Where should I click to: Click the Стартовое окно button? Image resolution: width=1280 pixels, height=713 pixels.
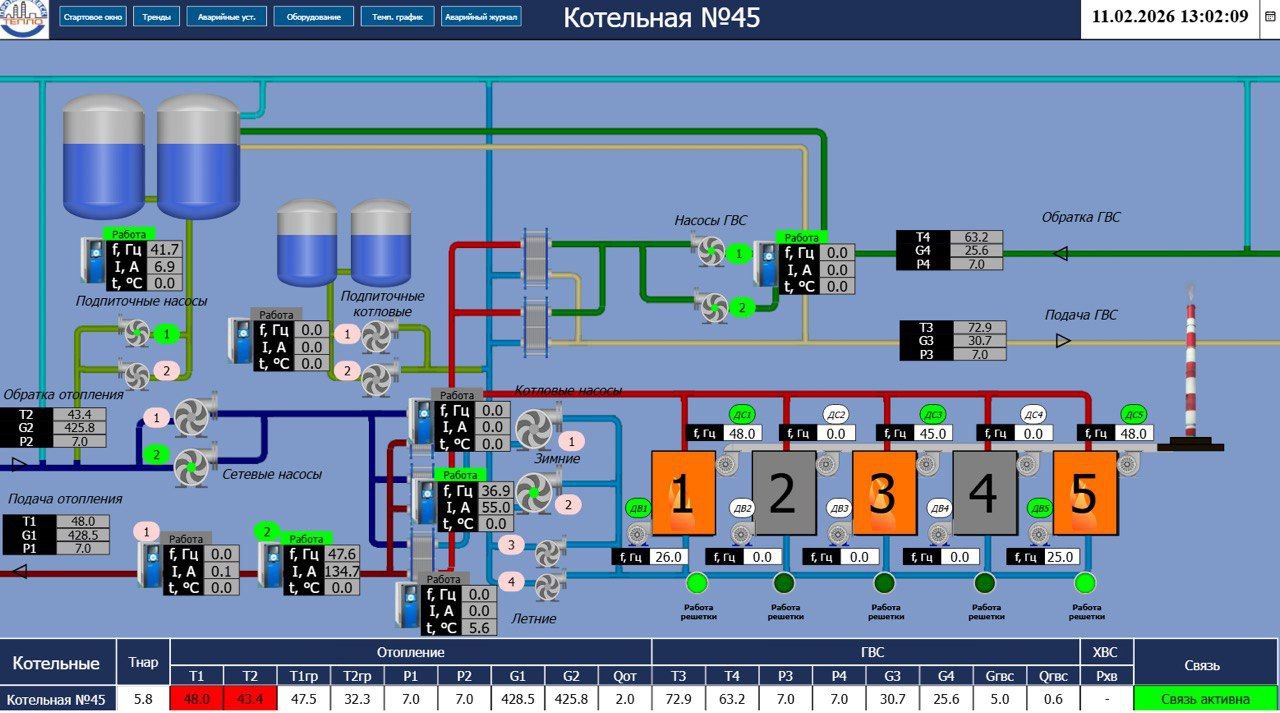coord(93,17)
